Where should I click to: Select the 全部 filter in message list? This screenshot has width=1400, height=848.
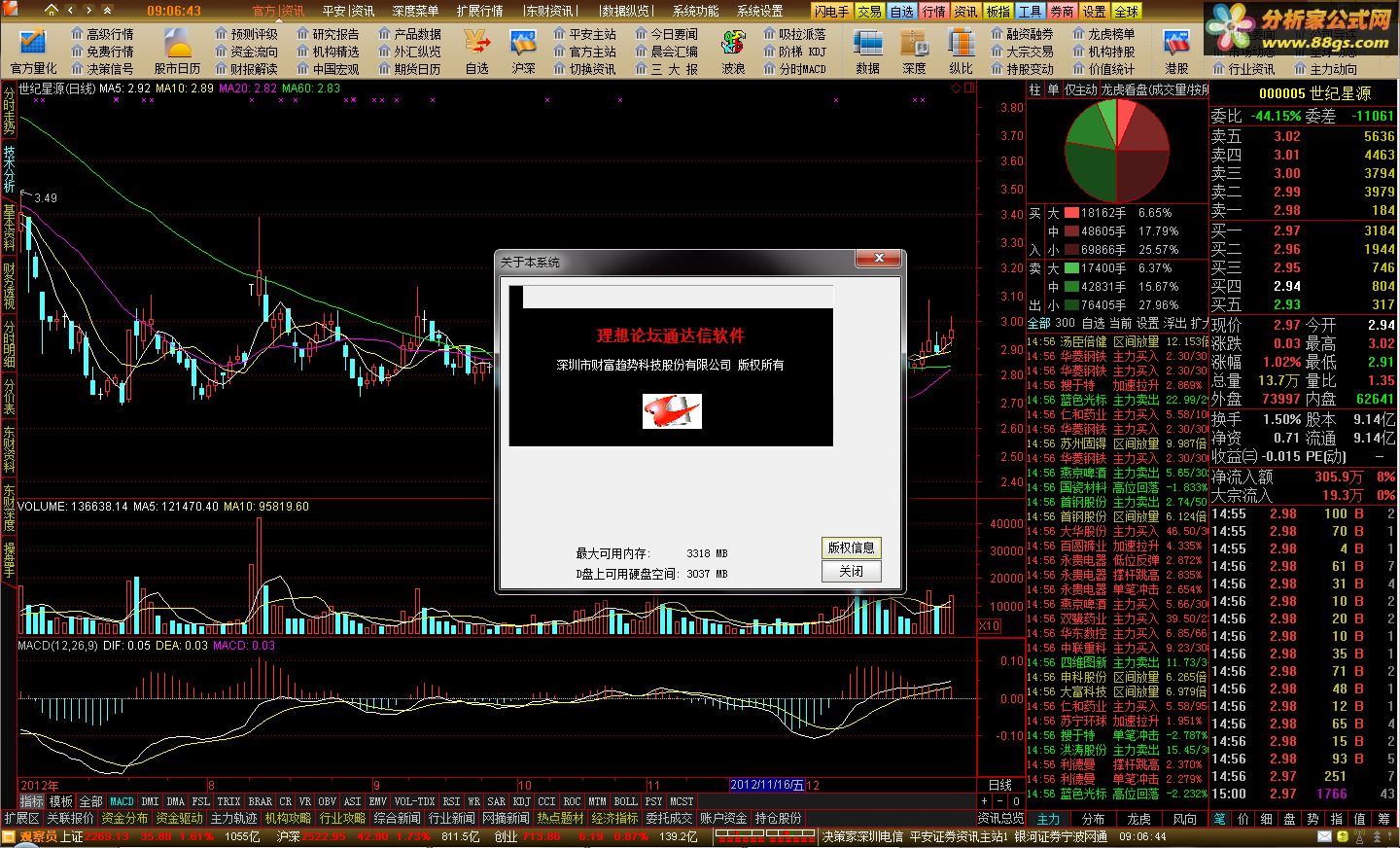[1038, 323]
